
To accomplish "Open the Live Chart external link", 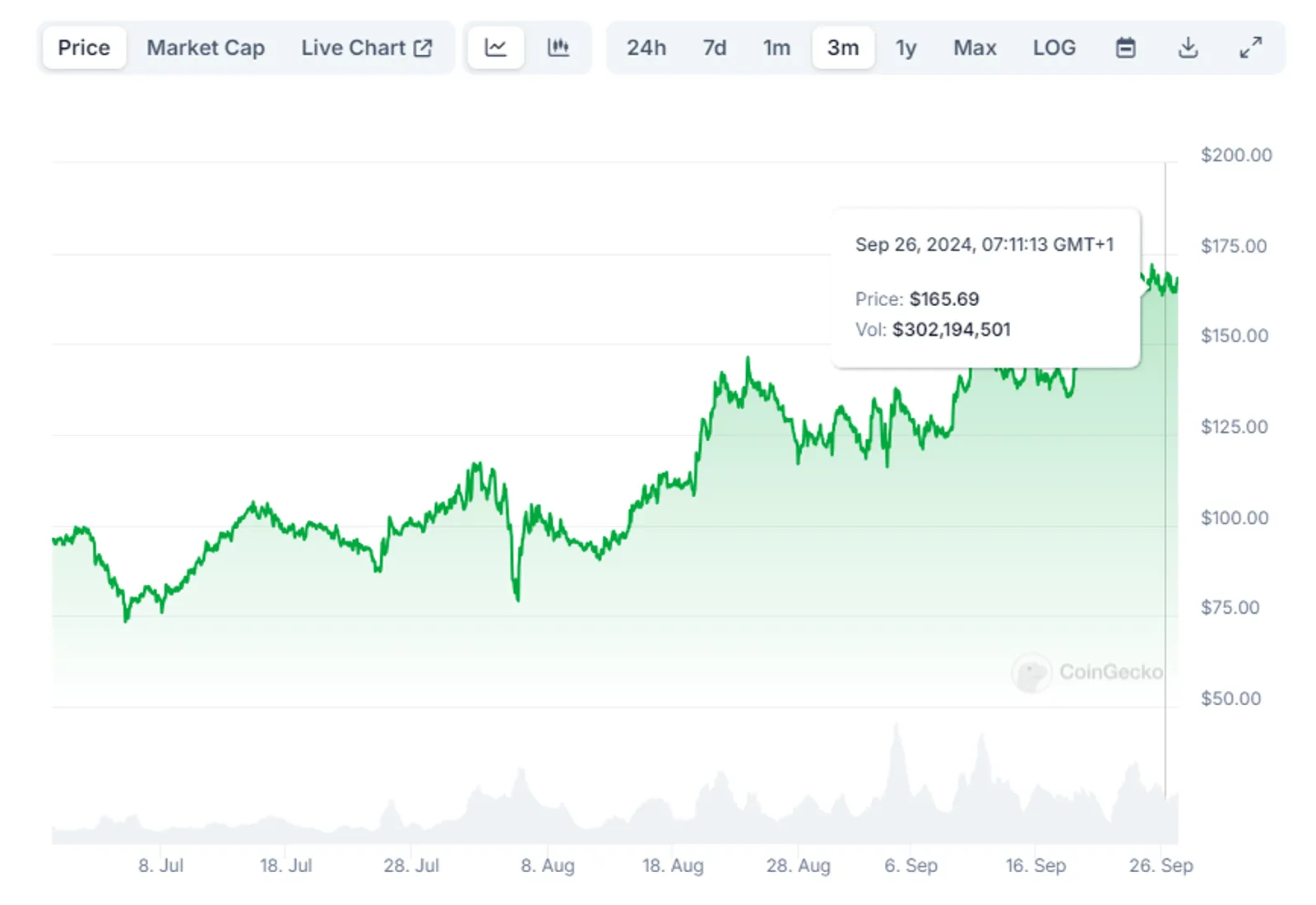I will tap(366, 48).
